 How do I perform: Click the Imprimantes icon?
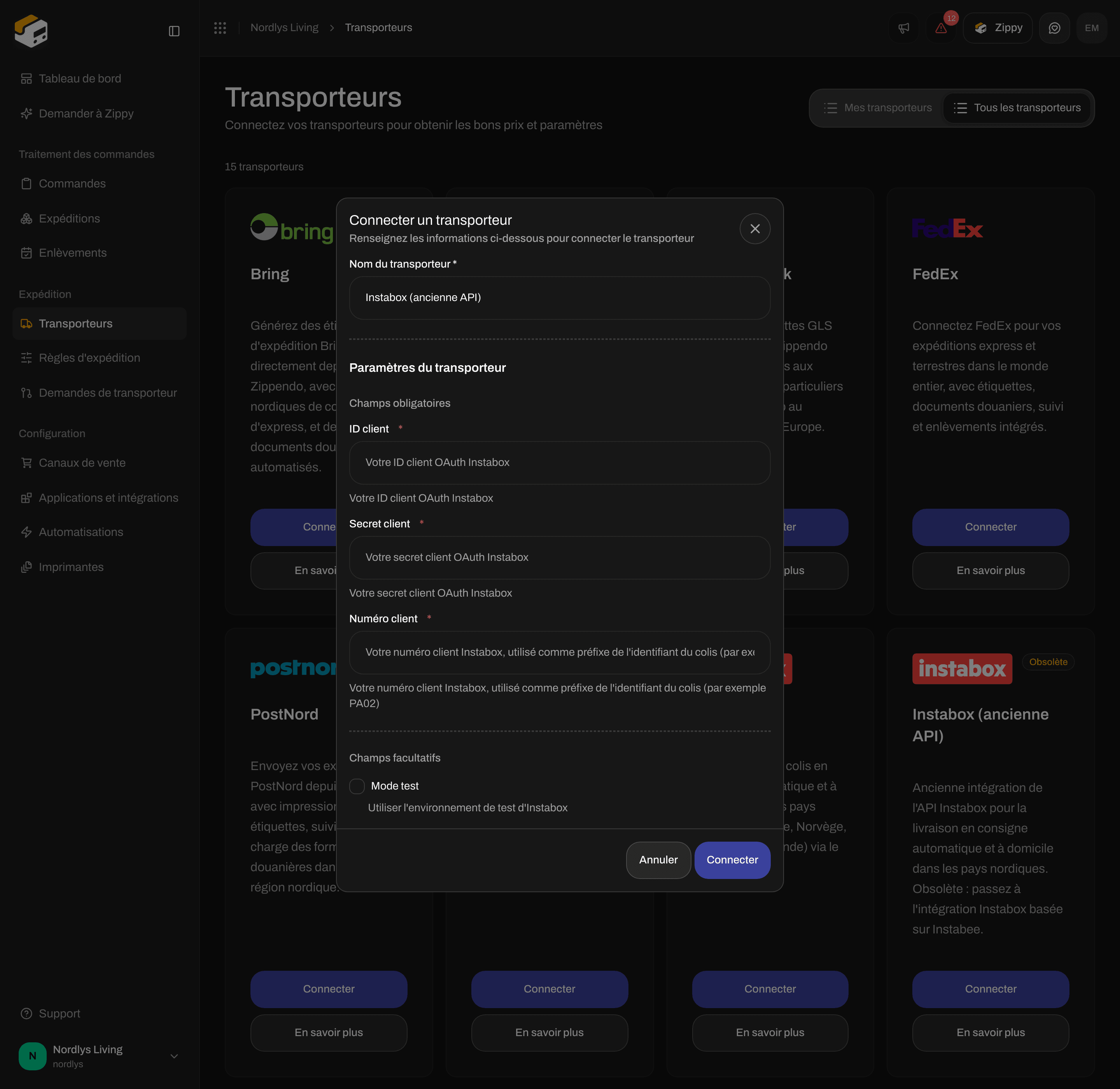pos(26,567)
